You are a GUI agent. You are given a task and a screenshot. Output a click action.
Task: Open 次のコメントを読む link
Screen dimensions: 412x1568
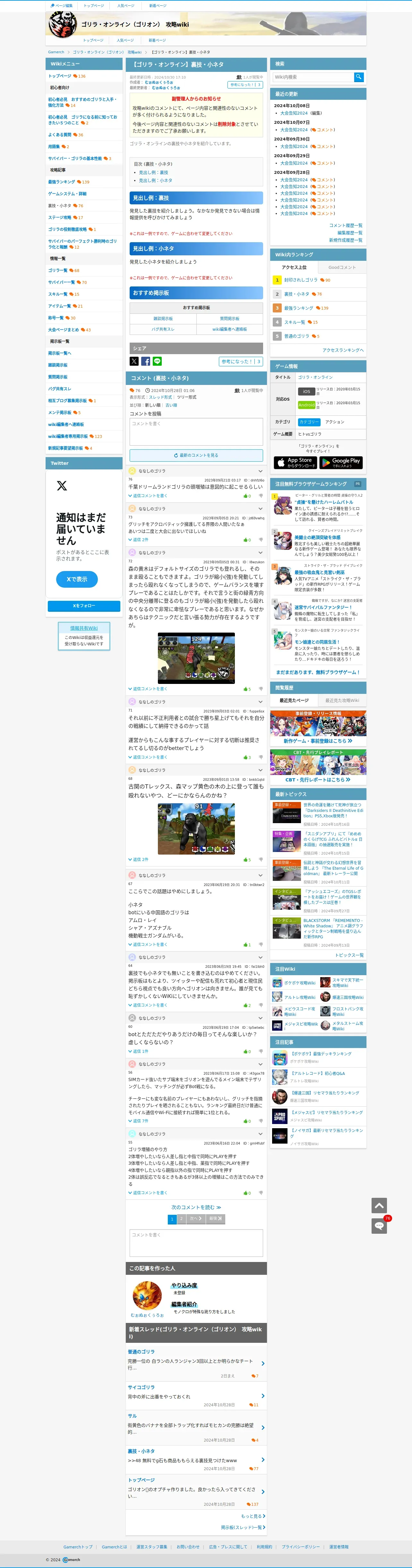click(196, 1207)
